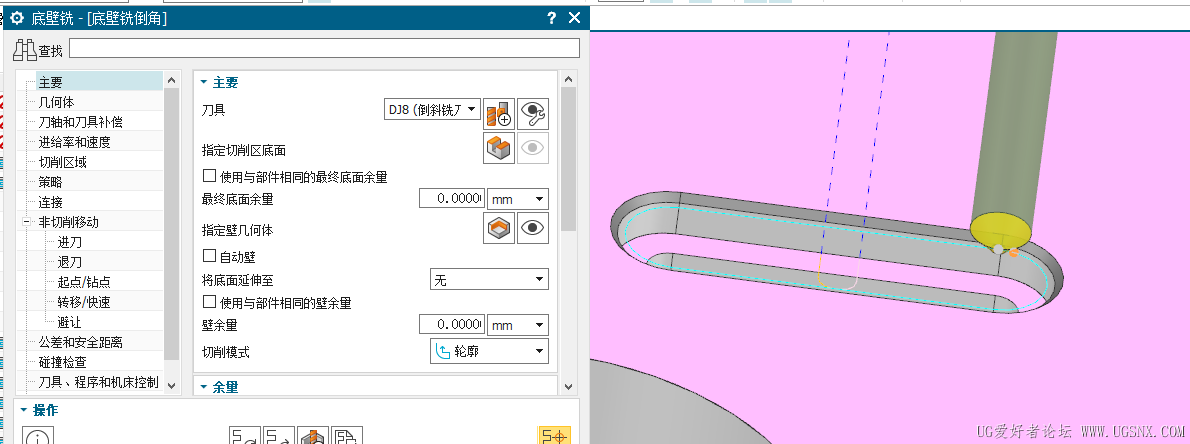Toggle display eye for 指定壁几何体
1190x444 pixels.
pyautogui.click(x=533, y=228)
